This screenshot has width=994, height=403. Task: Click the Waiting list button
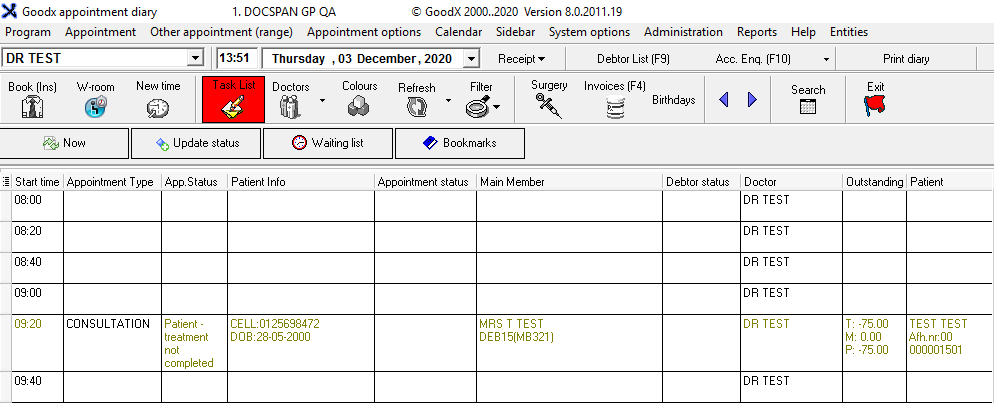point(327,143)
